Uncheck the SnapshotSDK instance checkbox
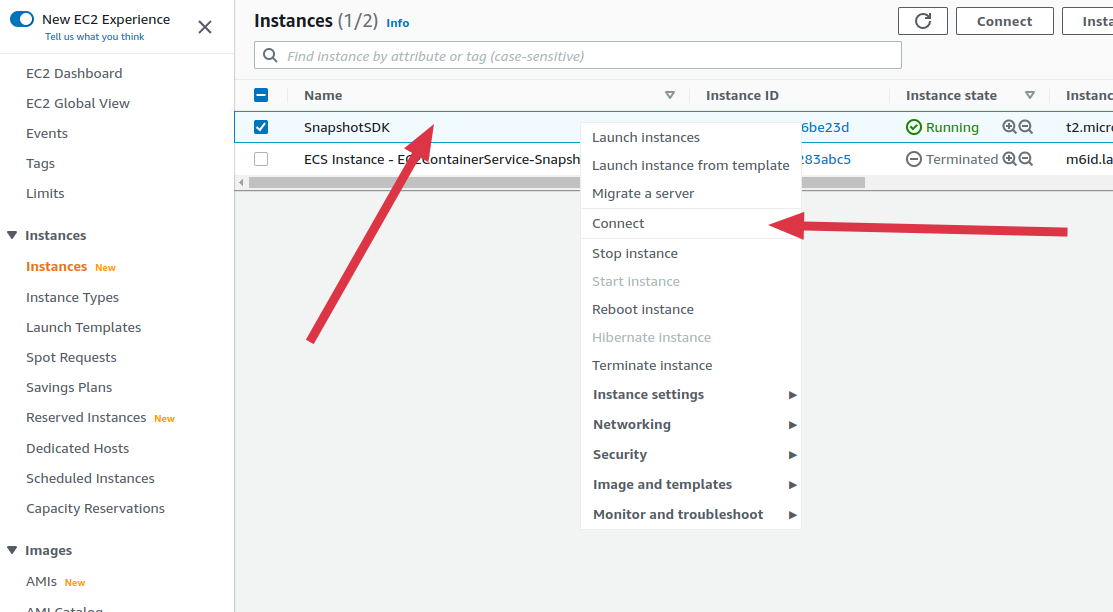 tap(261, 127)
